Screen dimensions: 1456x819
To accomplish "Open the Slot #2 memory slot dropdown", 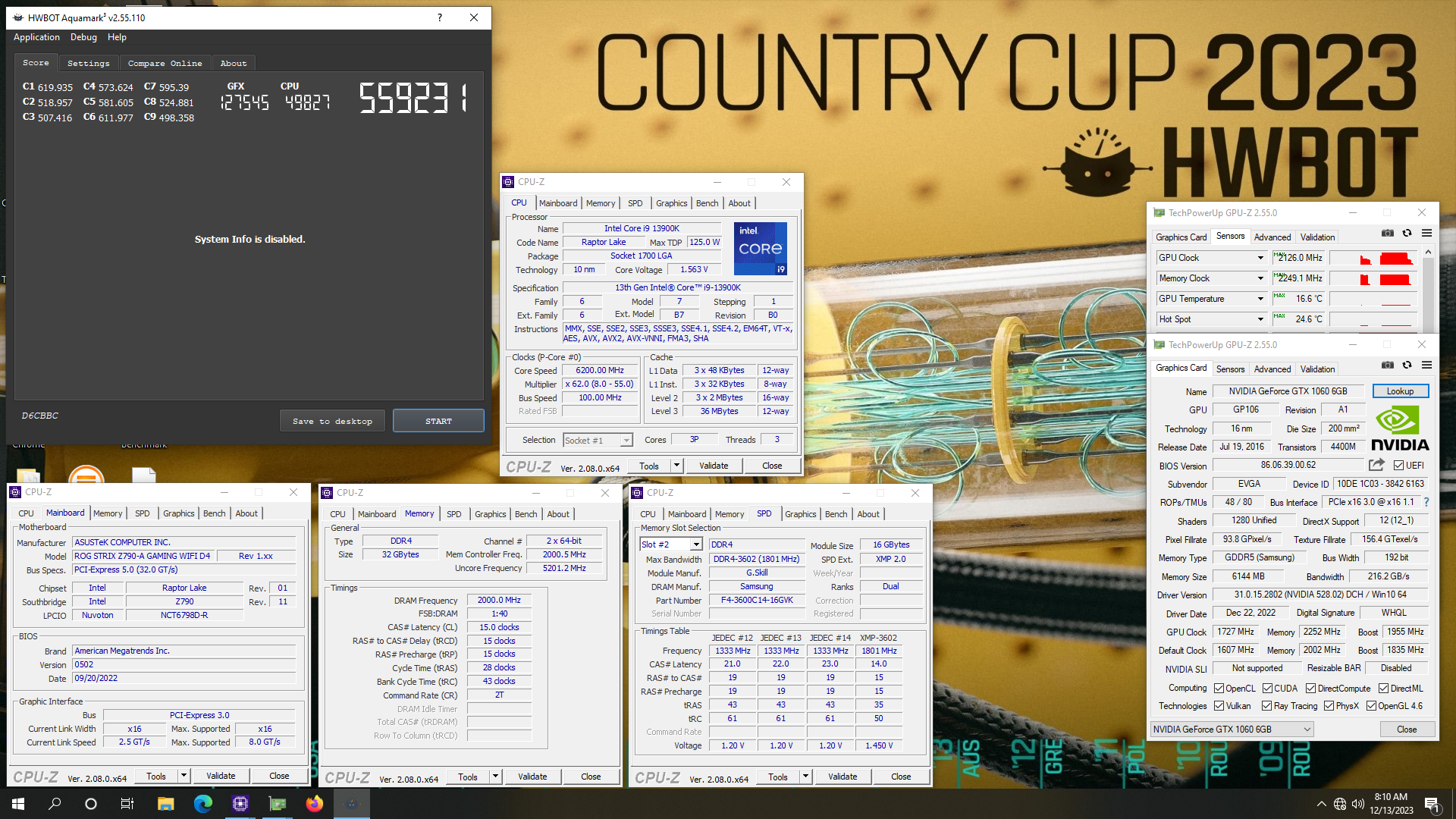I will 671,544.
